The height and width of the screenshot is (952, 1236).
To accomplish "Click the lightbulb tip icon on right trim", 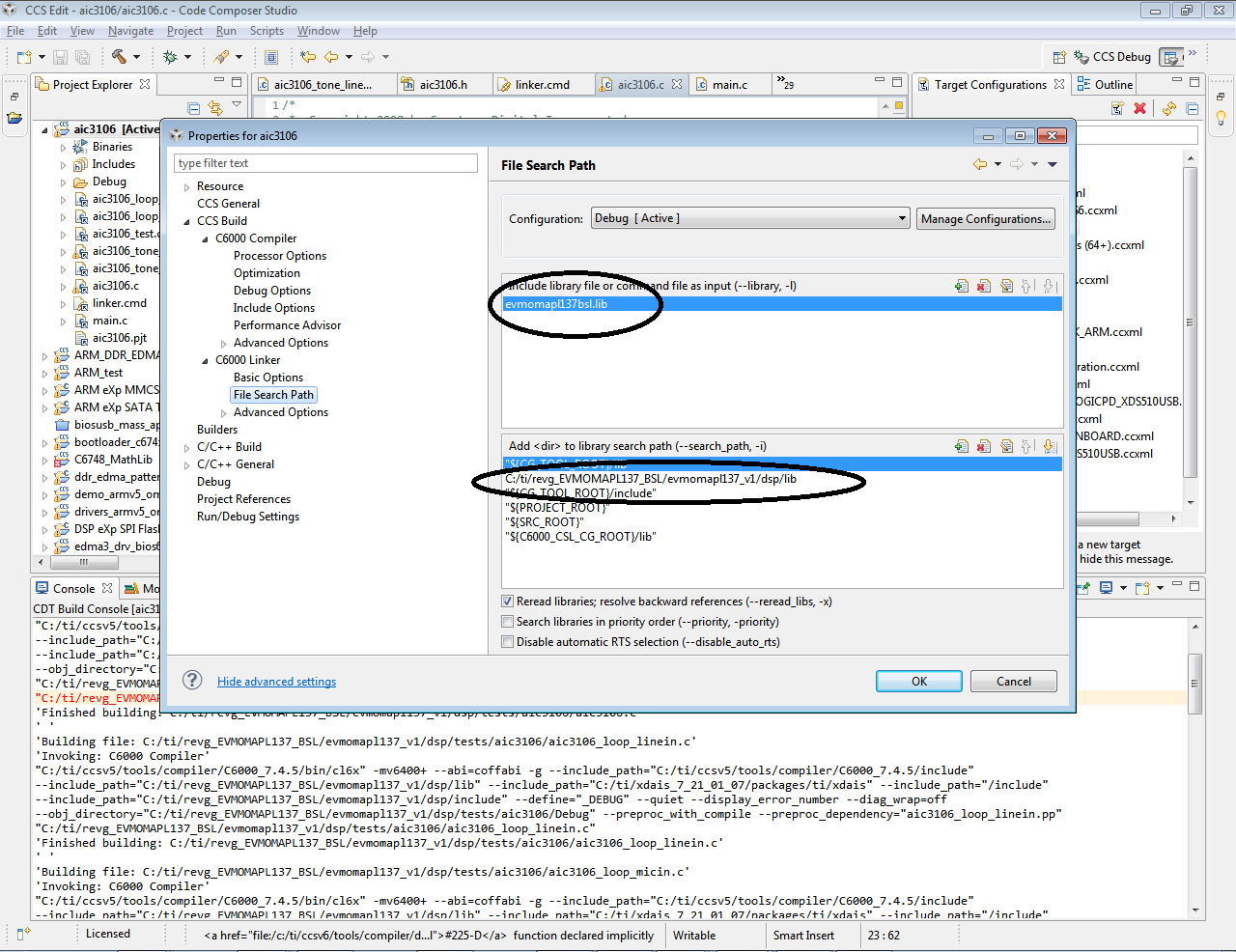I will 1221,119.
